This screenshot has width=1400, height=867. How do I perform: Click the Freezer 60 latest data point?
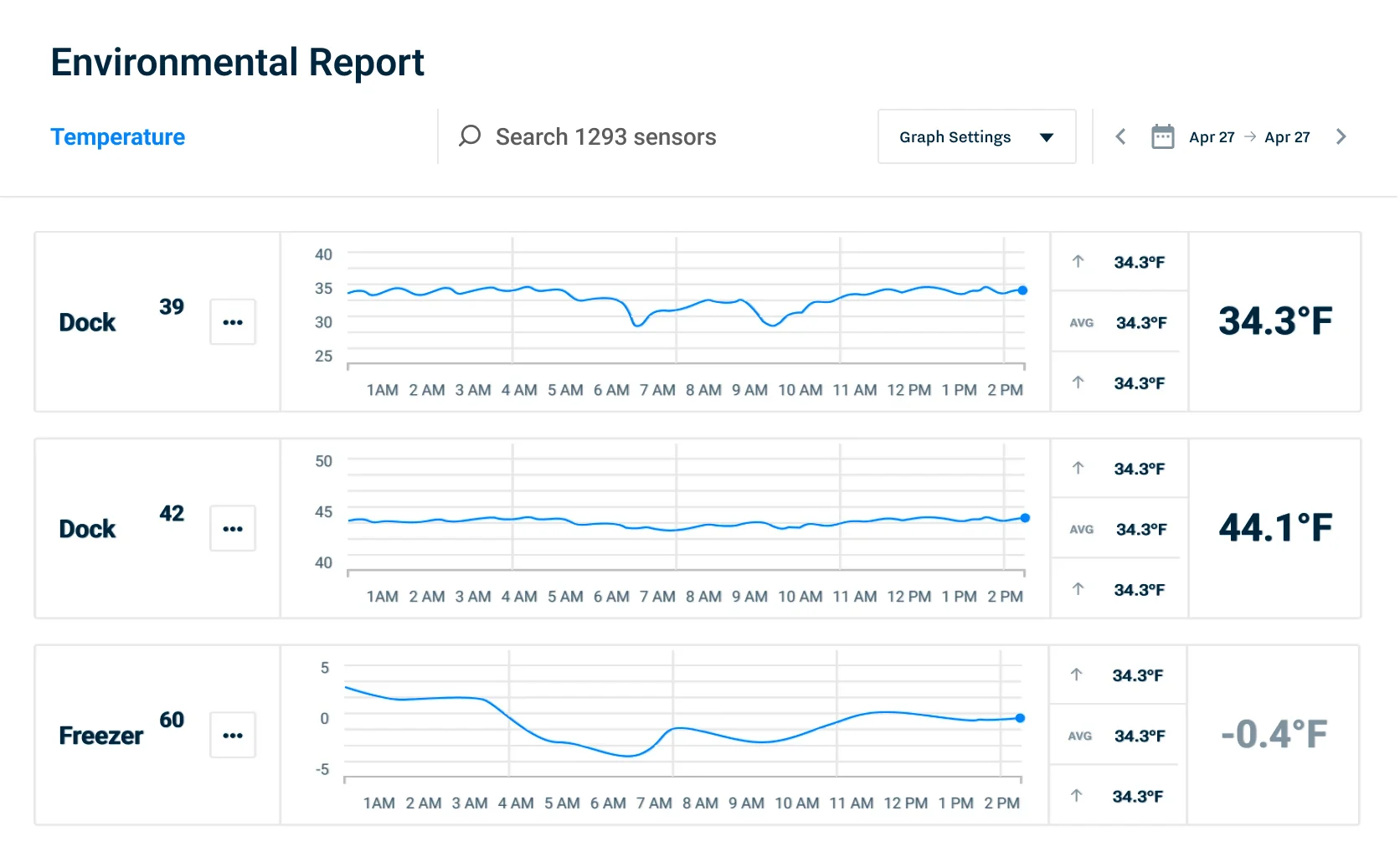coord(1020,718)
